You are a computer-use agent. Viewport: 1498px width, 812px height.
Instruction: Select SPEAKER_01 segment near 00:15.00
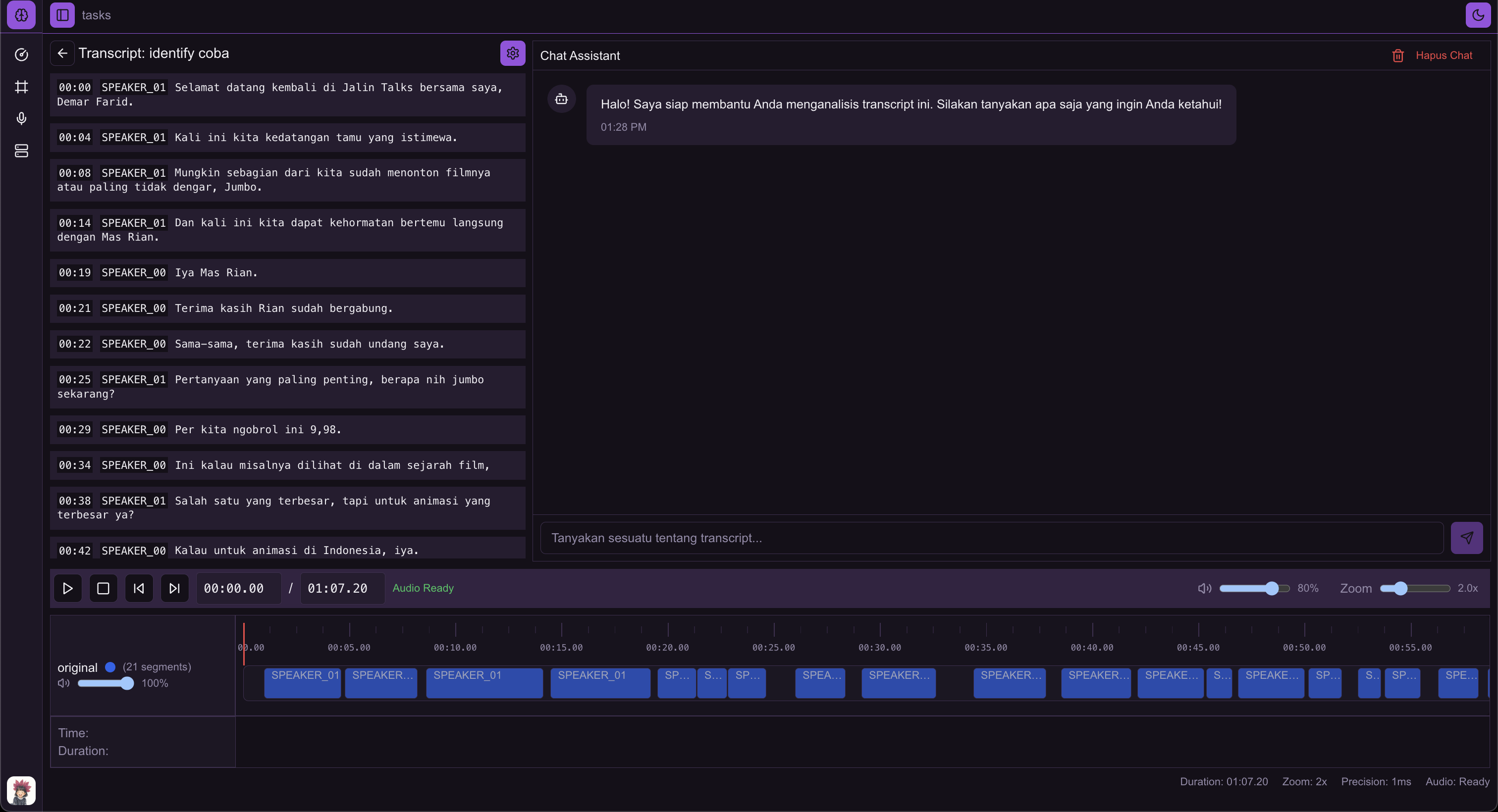click(600, 683)
